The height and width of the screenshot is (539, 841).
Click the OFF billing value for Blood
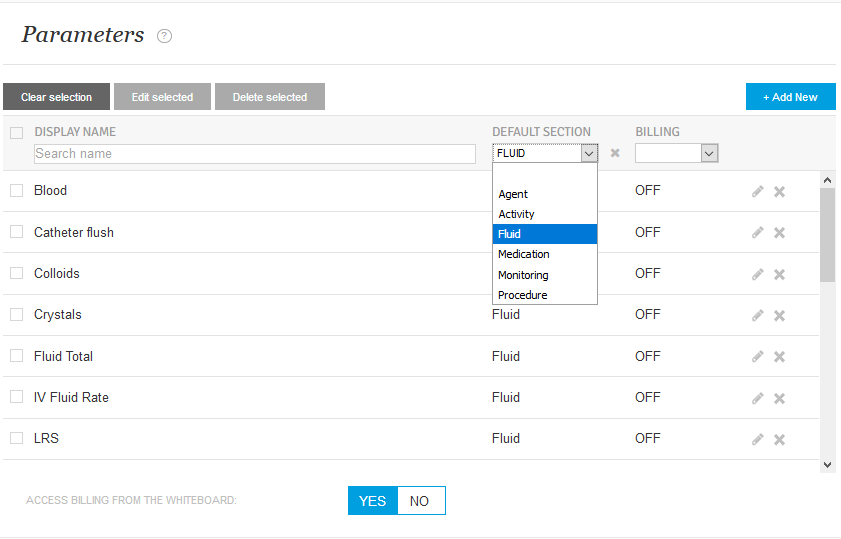click(x=648, y=190)
